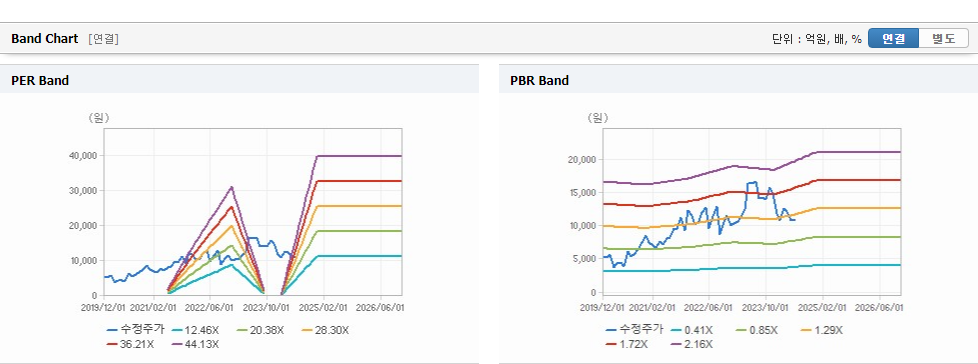Toggle 28.30X legend series
This screenshot has height=364, width=978.
coord(326,330)
